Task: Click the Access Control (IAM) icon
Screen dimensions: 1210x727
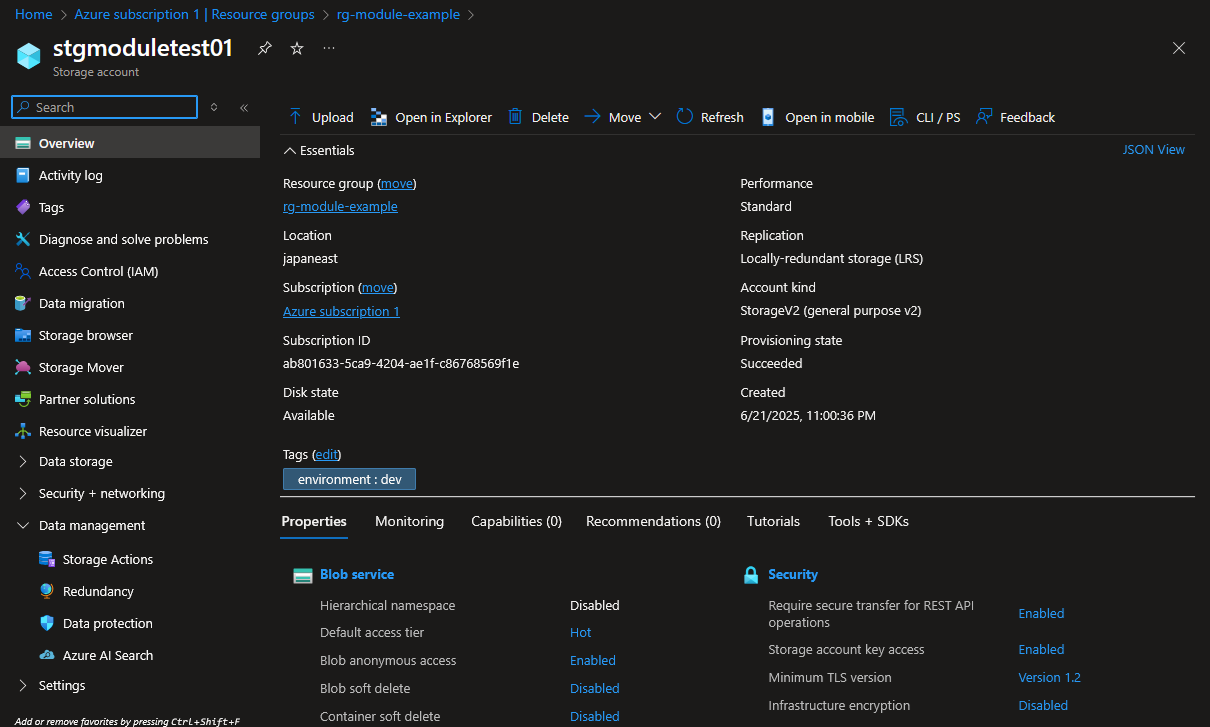Action: (23, 271)
